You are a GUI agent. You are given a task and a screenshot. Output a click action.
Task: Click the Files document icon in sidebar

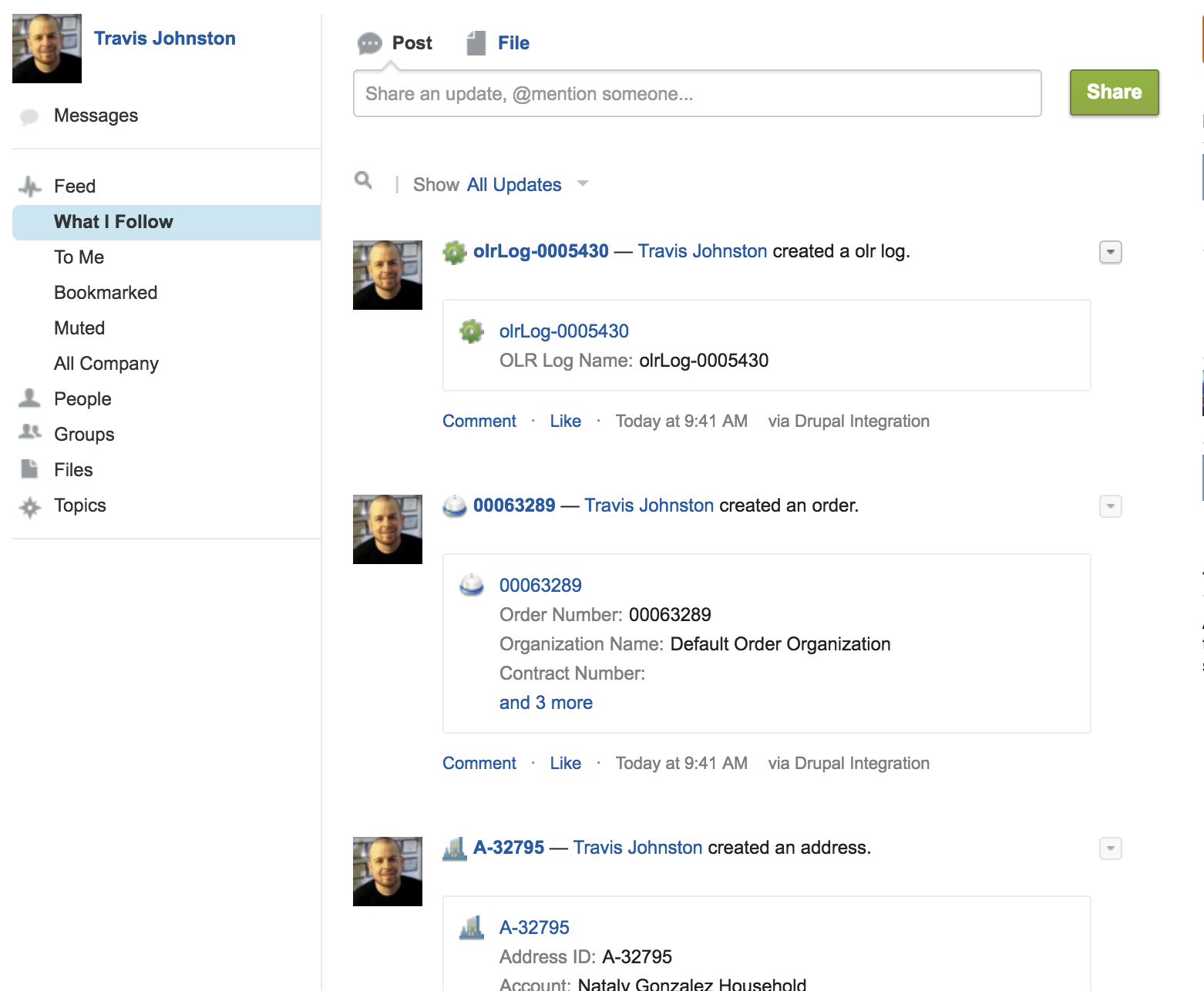(x=29, y=469)
